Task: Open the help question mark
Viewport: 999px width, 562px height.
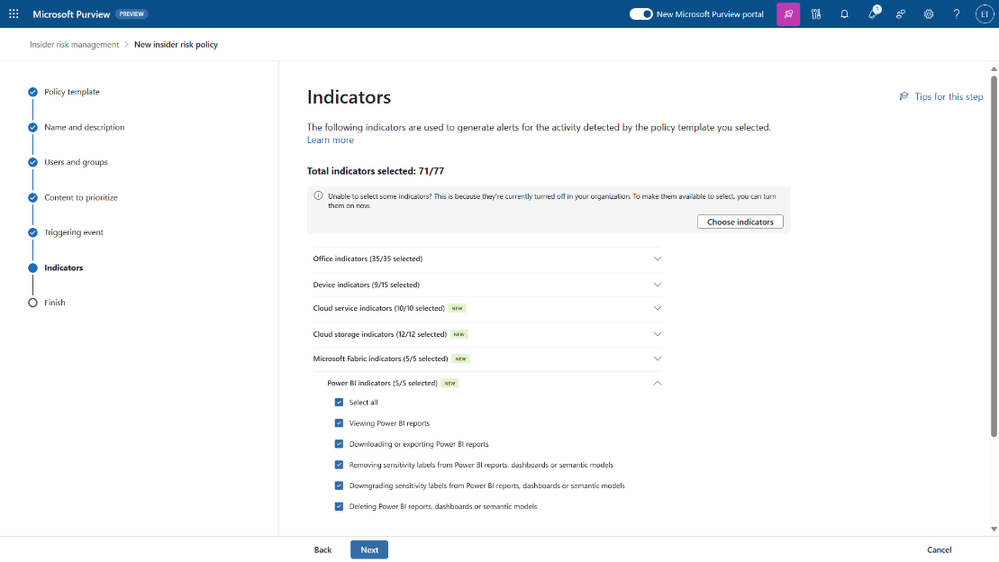Action: 956,14
